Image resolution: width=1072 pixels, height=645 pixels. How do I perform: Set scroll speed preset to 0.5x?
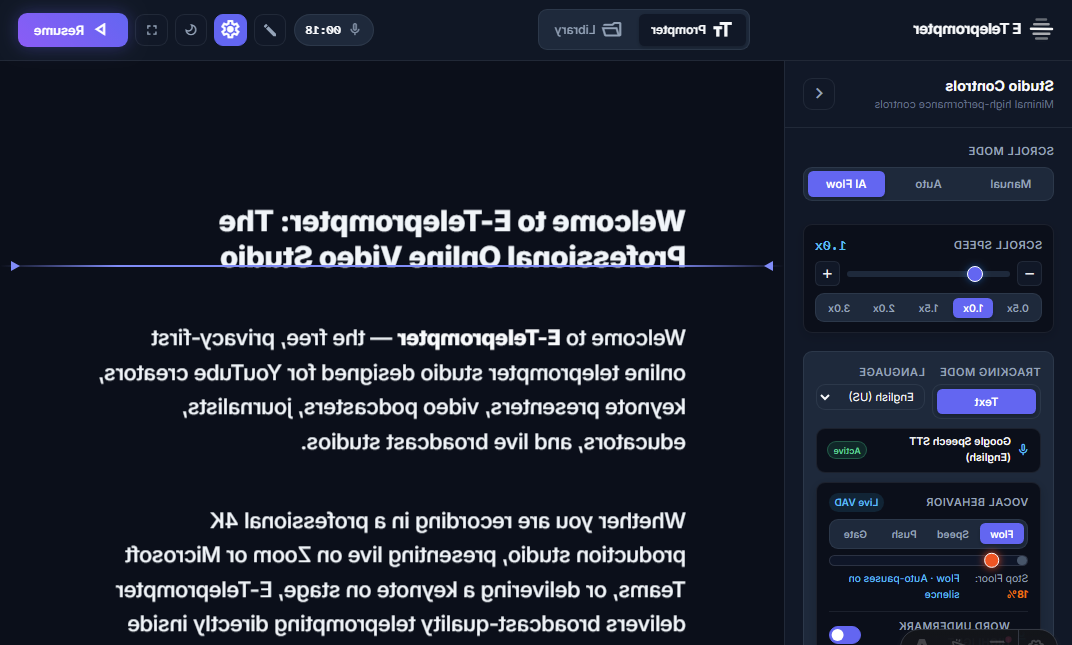(x=1017, y=308)
